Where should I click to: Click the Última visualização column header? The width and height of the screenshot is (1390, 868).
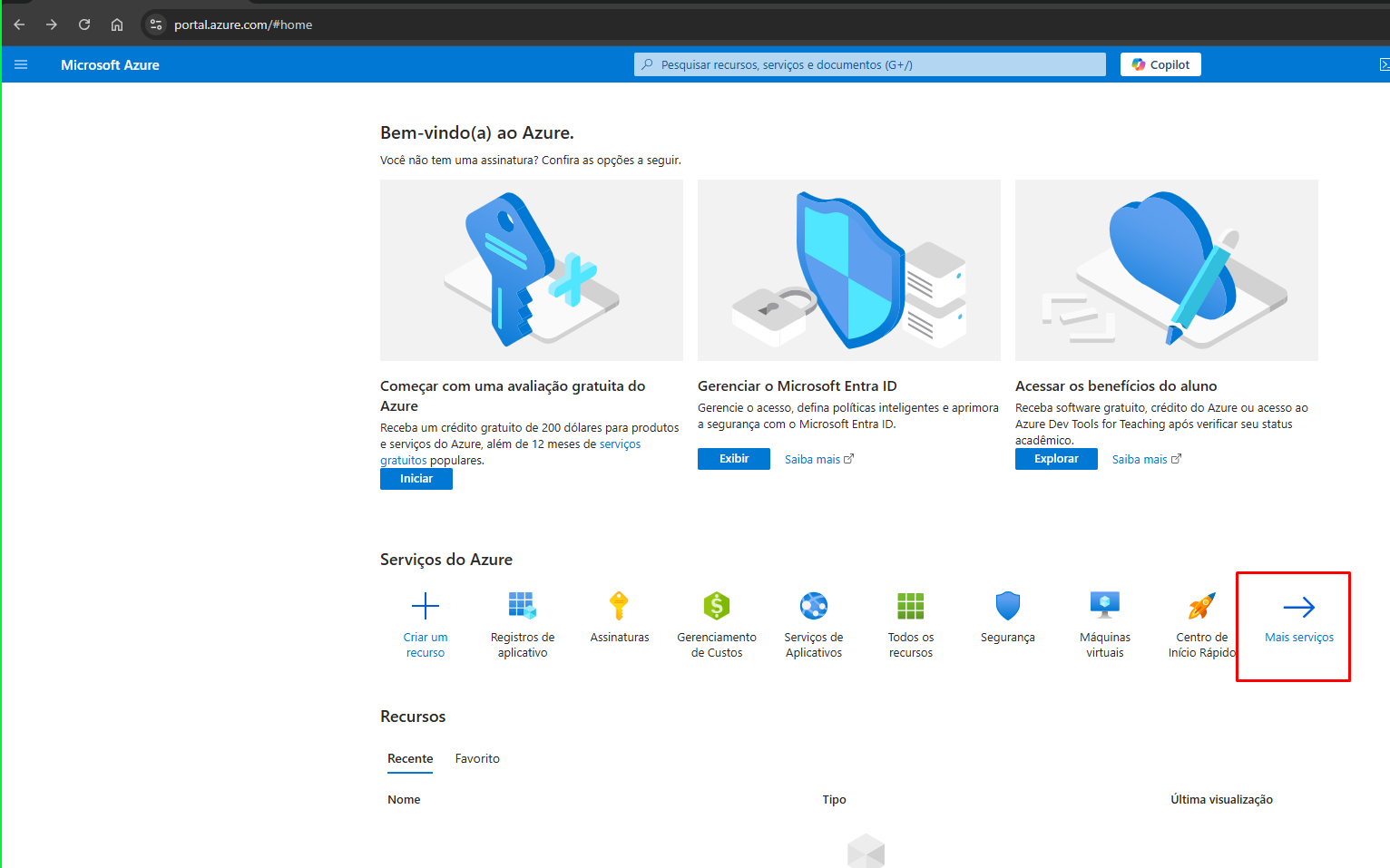coord(1221,799)
